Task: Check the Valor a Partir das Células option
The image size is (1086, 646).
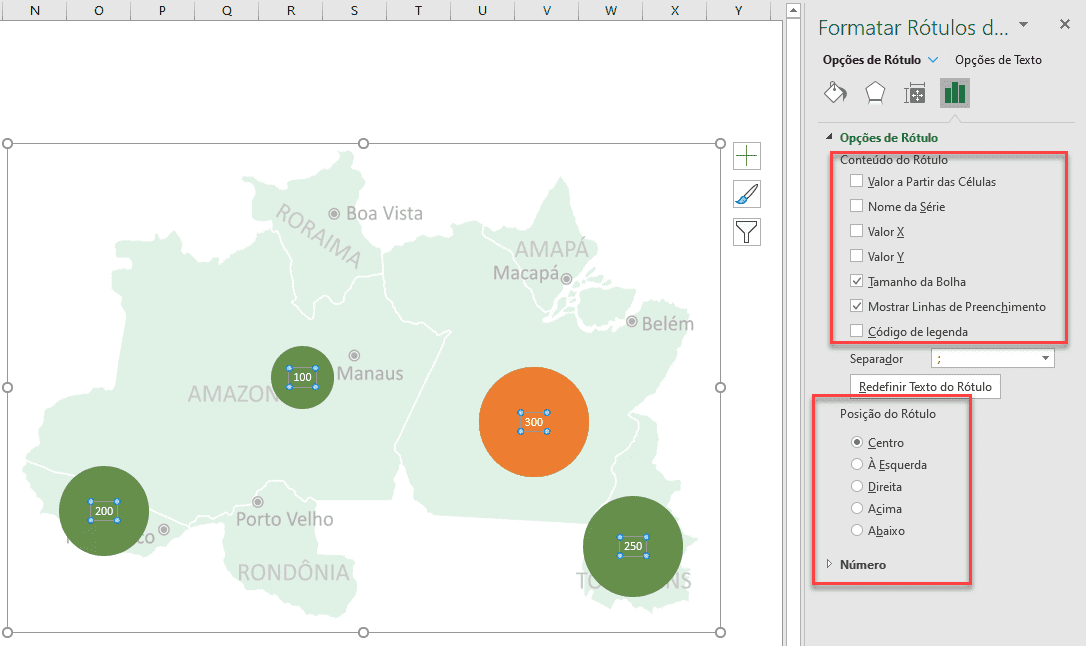Action: coord(856,181)
